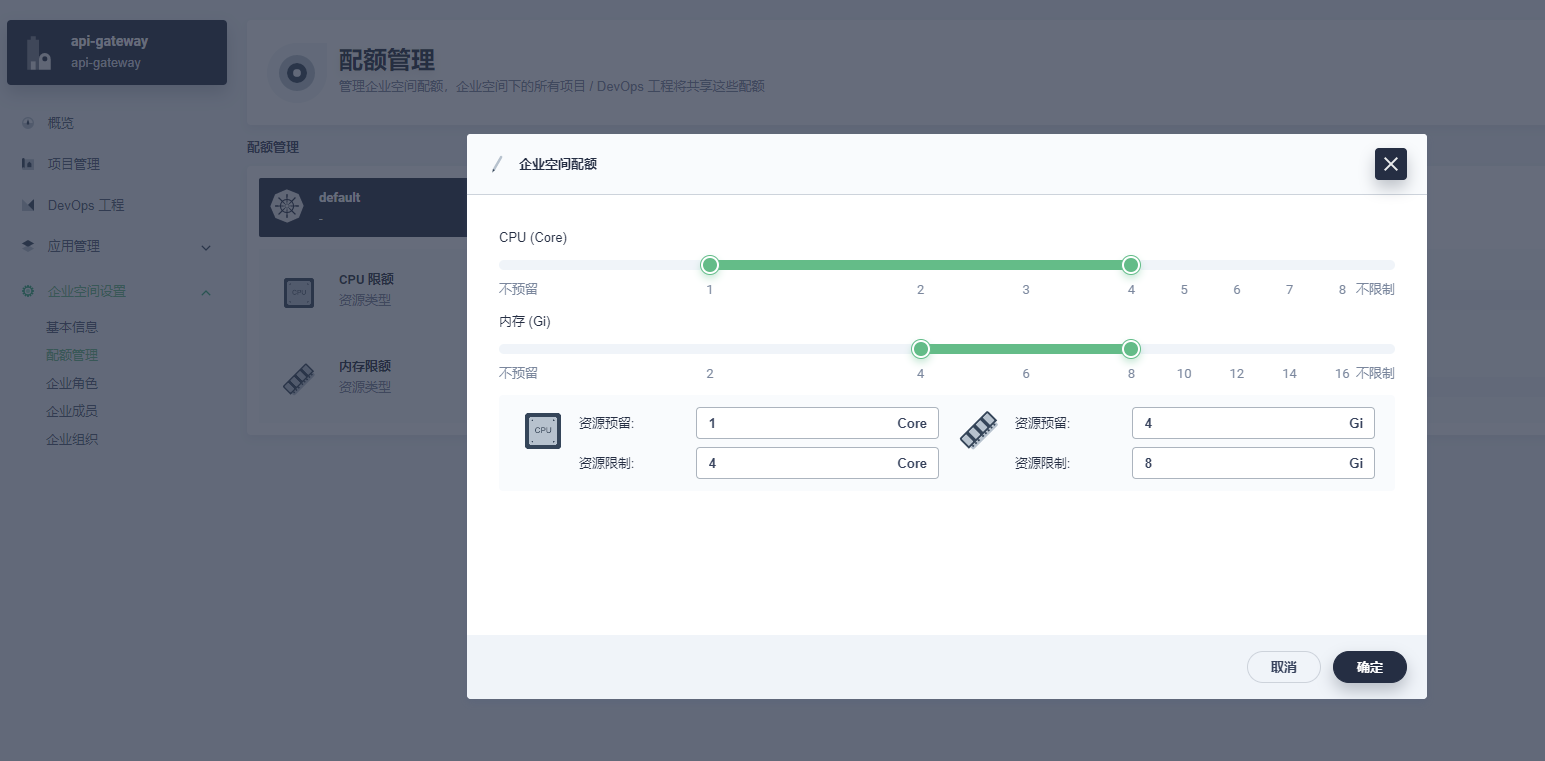The height and width of the screenshot is (761, 1545).
Task: Click the 确定 confirm button
Action: pyautogui.click(x=1370, y=667)
